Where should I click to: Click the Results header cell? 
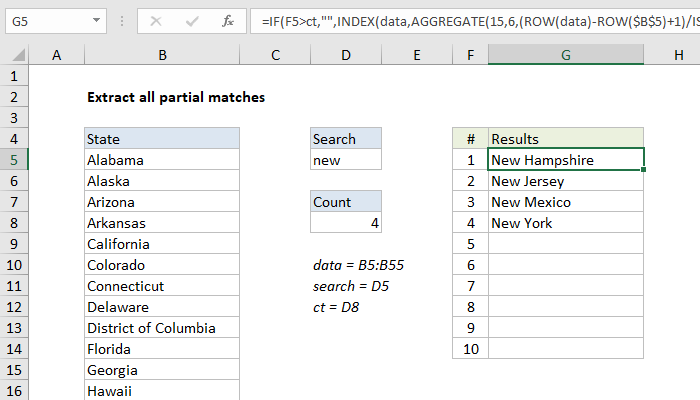(565, 139)
